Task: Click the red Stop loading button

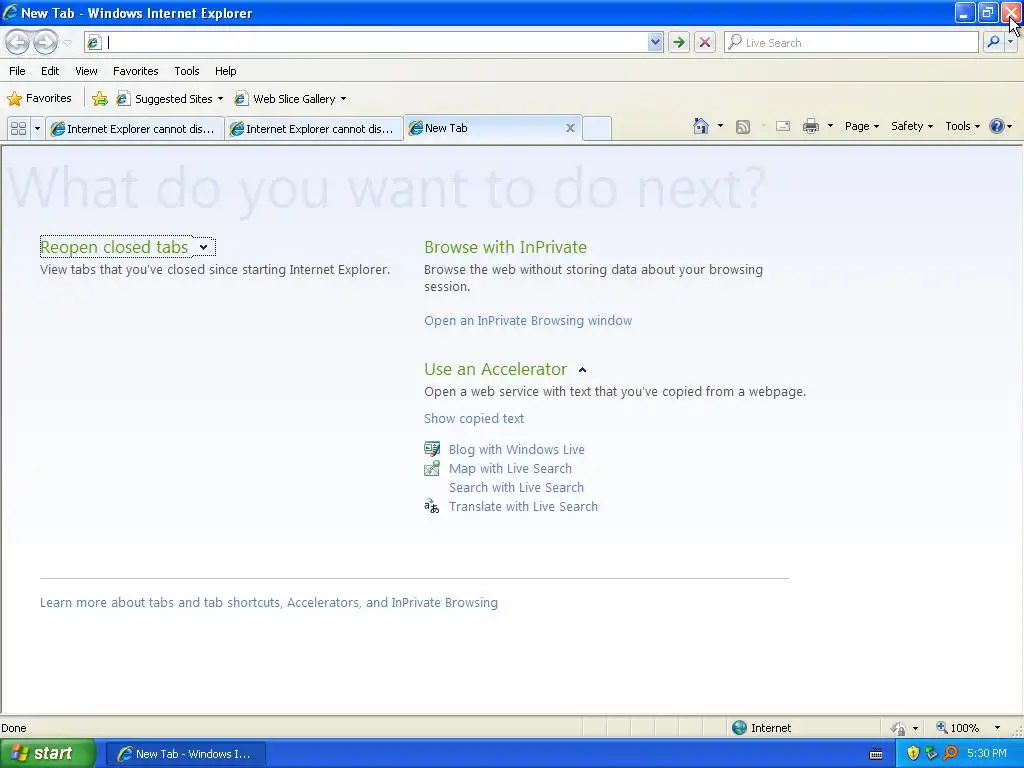Action: point(705,42)
